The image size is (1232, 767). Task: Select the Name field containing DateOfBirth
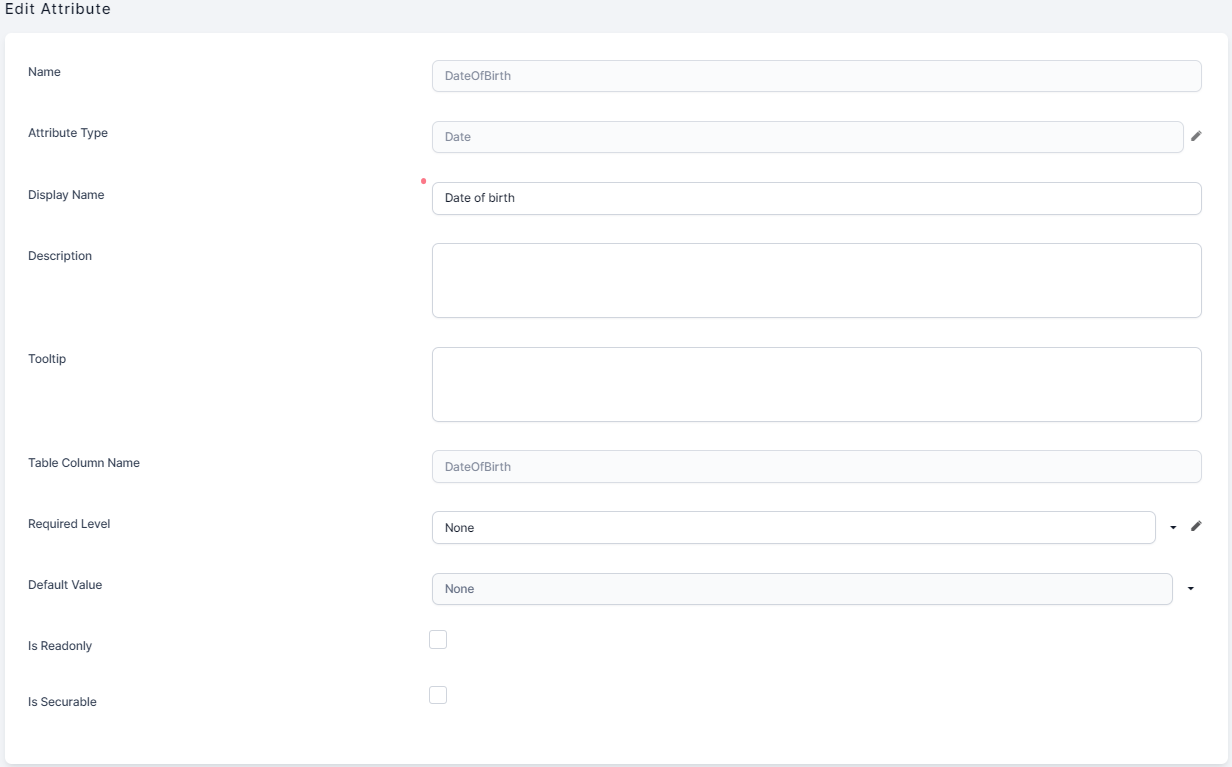816,76
